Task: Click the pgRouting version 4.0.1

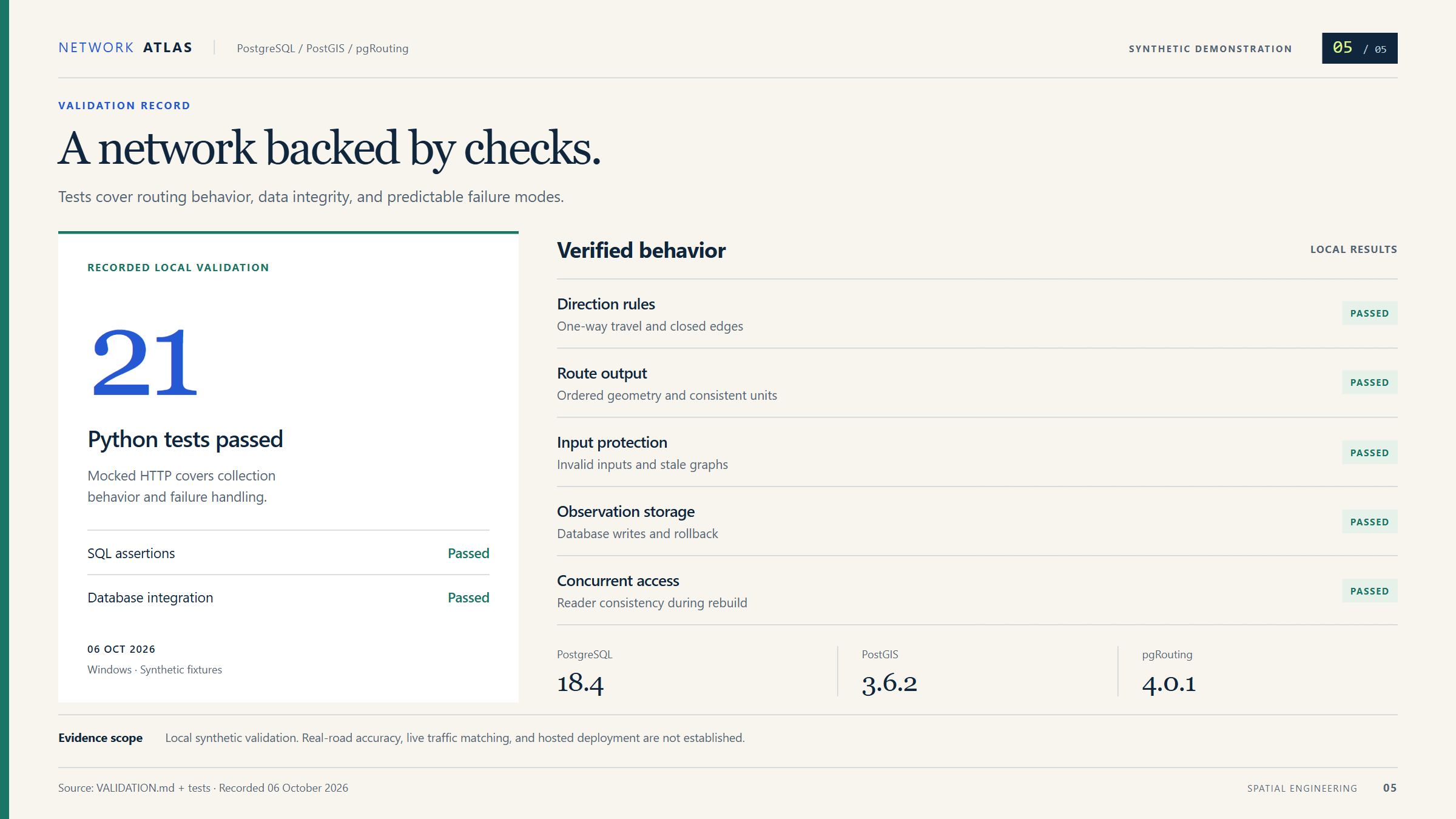Action: pos(1169,684)
